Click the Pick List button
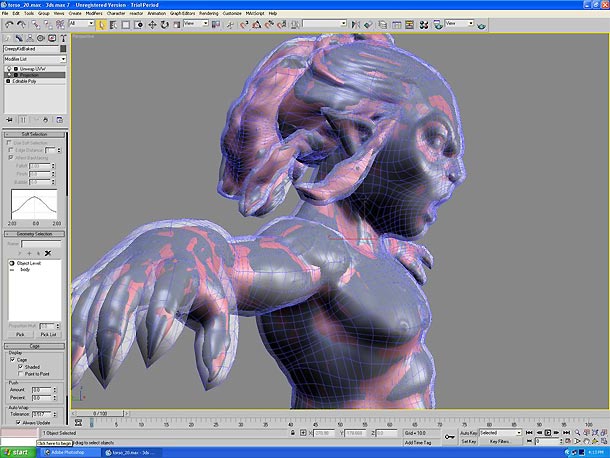 49,334
